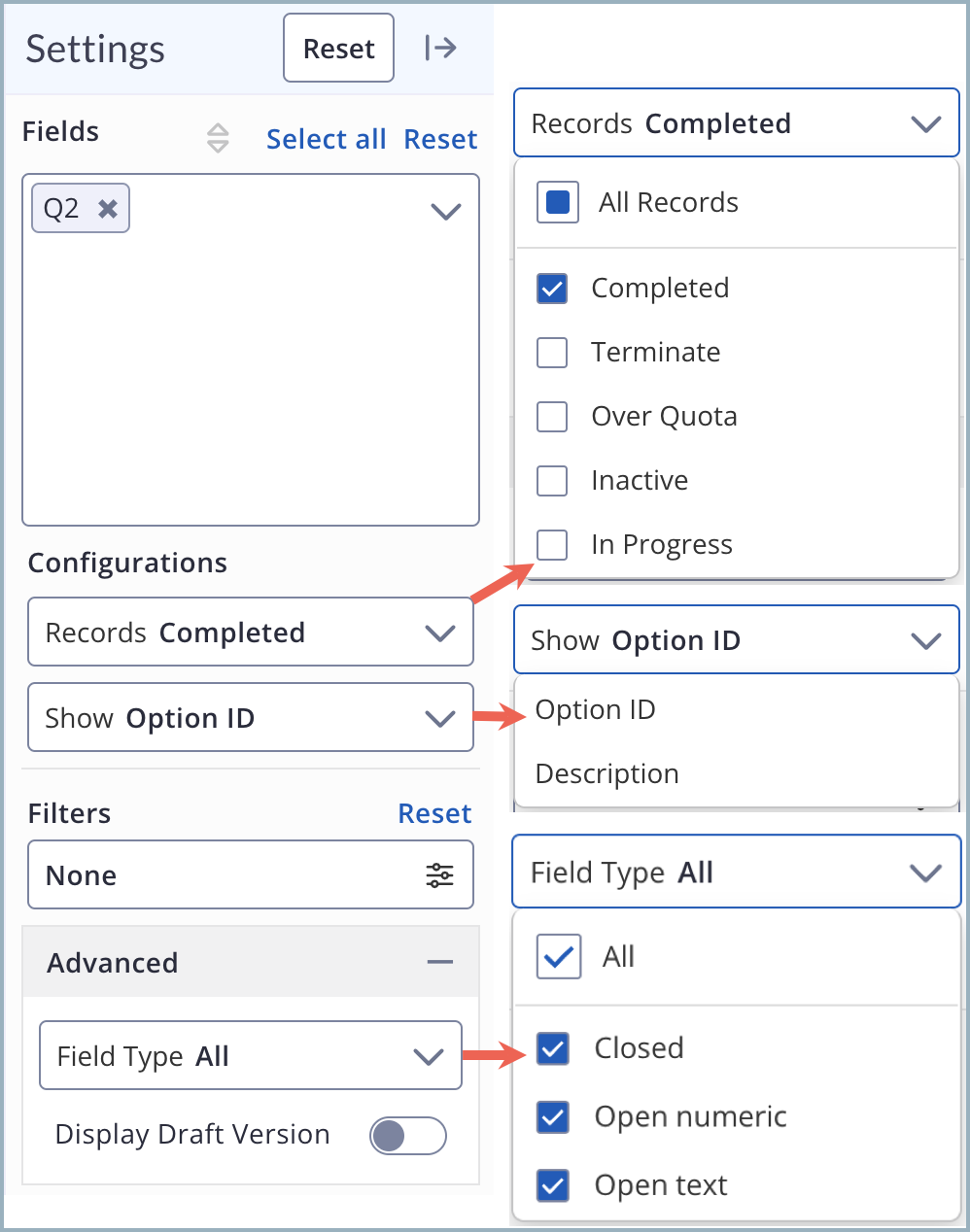970x1232 pixels.
Task: Expand the Fields box chevron
Action: [445, 211]
